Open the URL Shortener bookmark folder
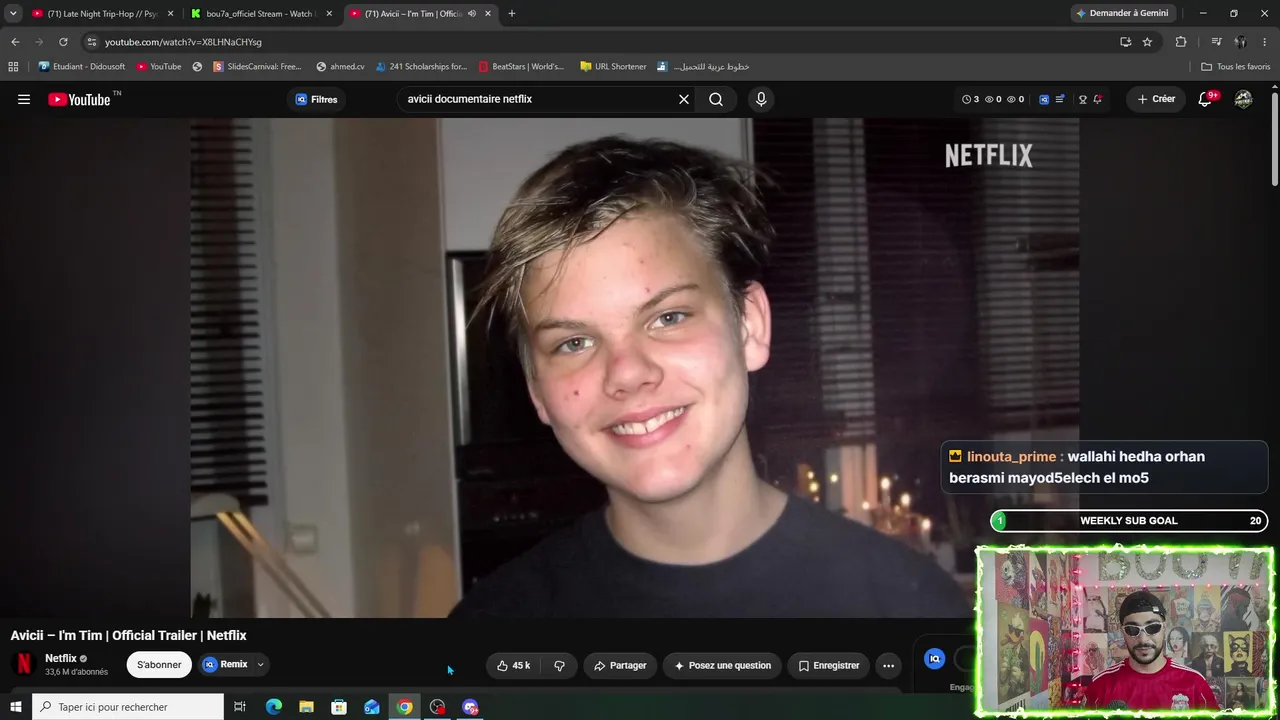The height and width of the screenshot is (720, 1280). tap(613, 67)
